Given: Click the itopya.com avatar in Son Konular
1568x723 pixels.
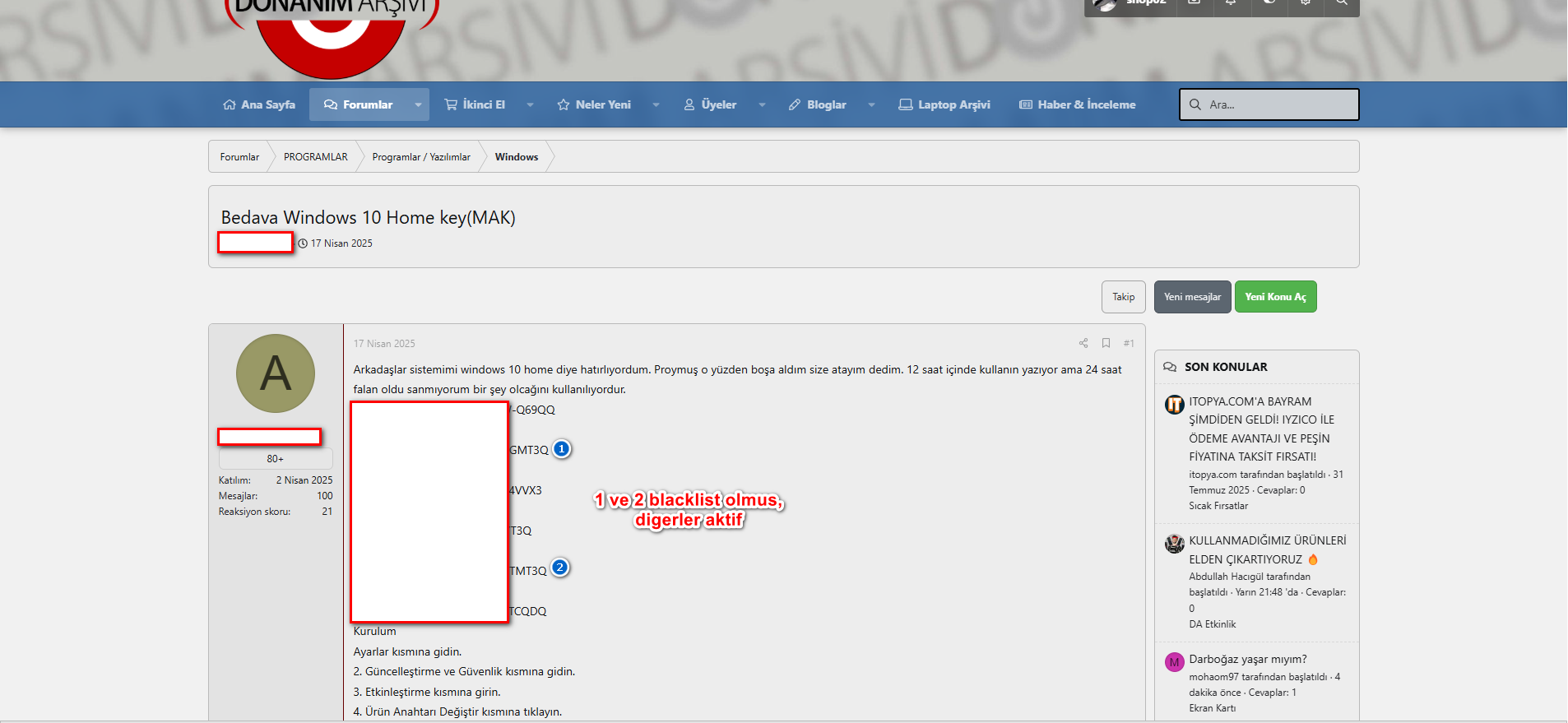Looking at the screenshot, I should 1174,404.
